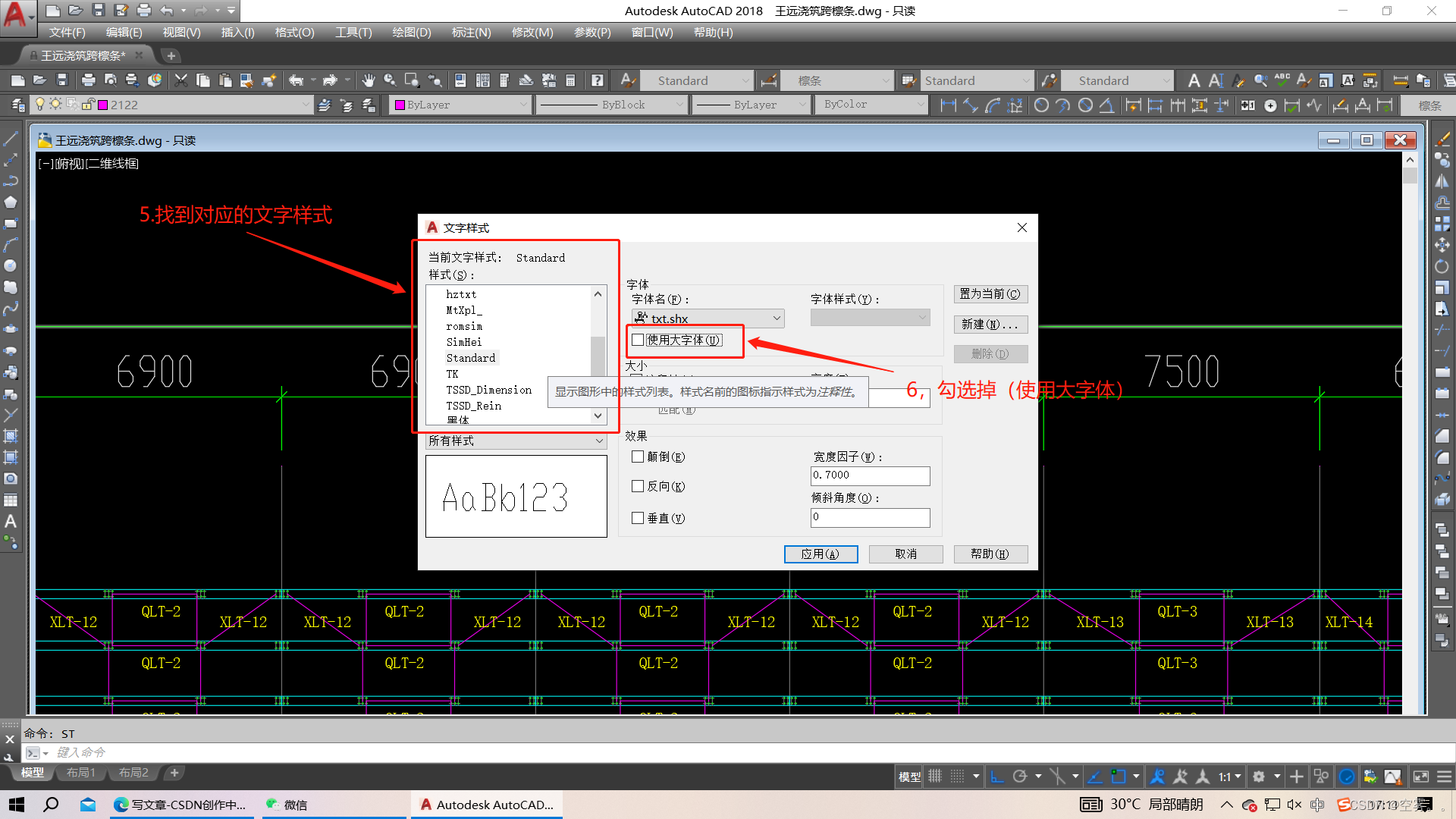Image resolution: width=1456 pixels, height=819 pixels.
Task: Click the Save floppy disk icon
Action: (x=62, y=80)
